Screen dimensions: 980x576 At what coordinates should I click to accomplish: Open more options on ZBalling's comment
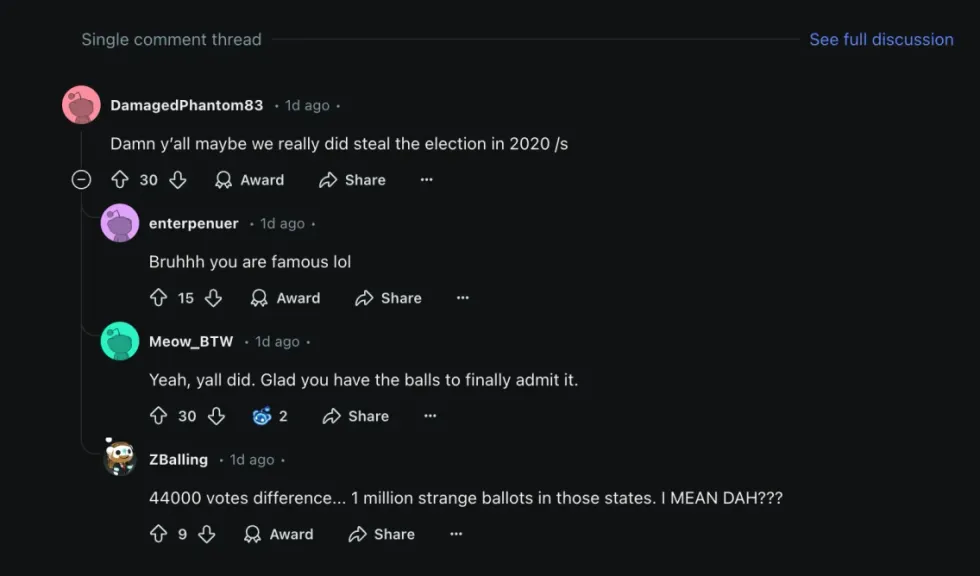(x=456, y=534)
